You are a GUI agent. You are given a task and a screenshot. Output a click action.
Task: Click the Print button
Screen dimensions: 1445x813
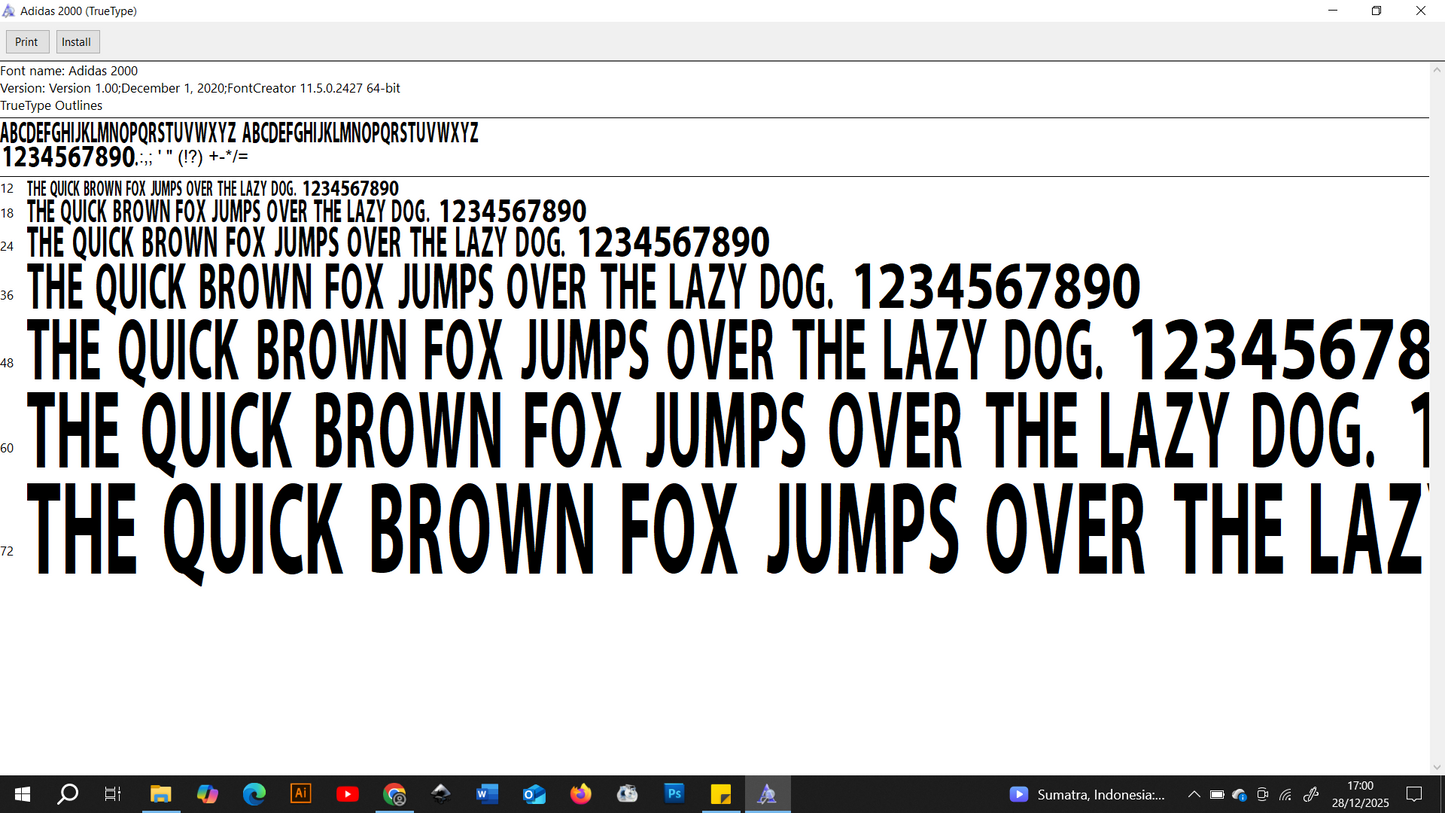pos(27,42)
